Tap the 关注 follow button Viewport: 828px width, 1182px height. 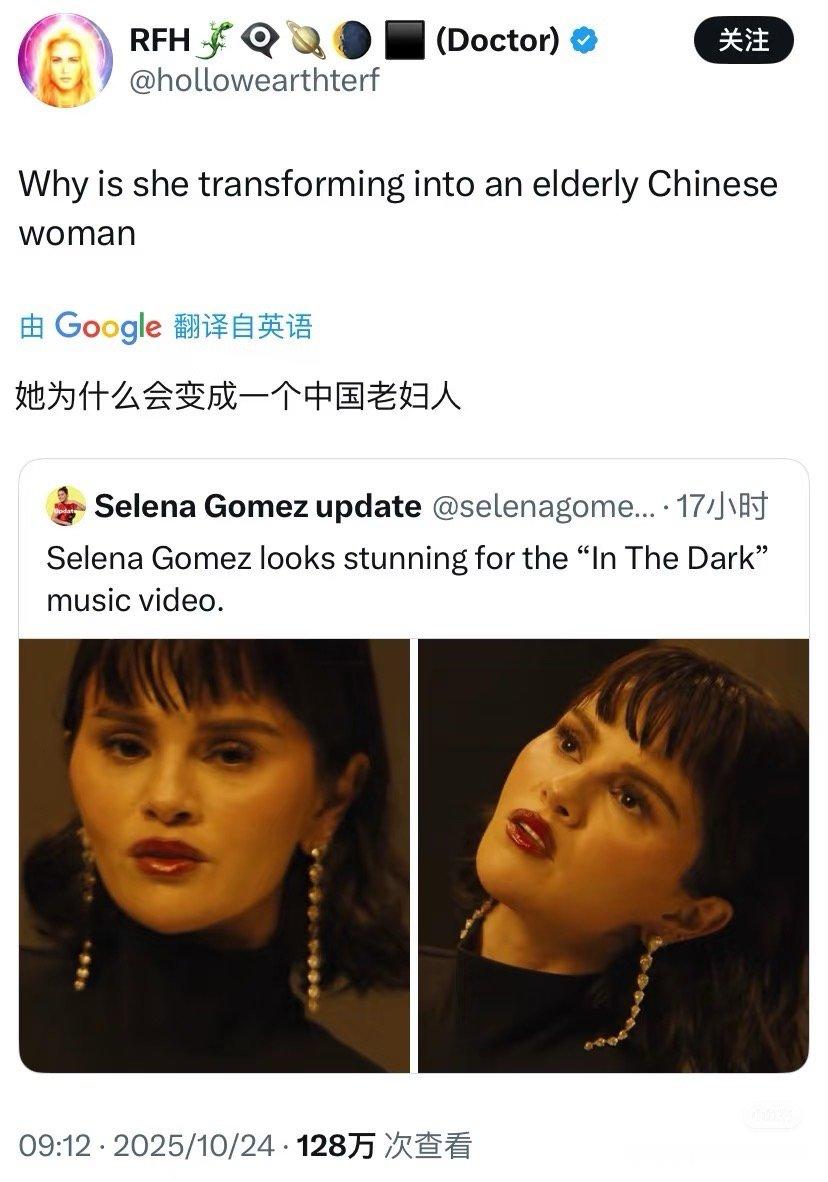[x=744, y=40]
